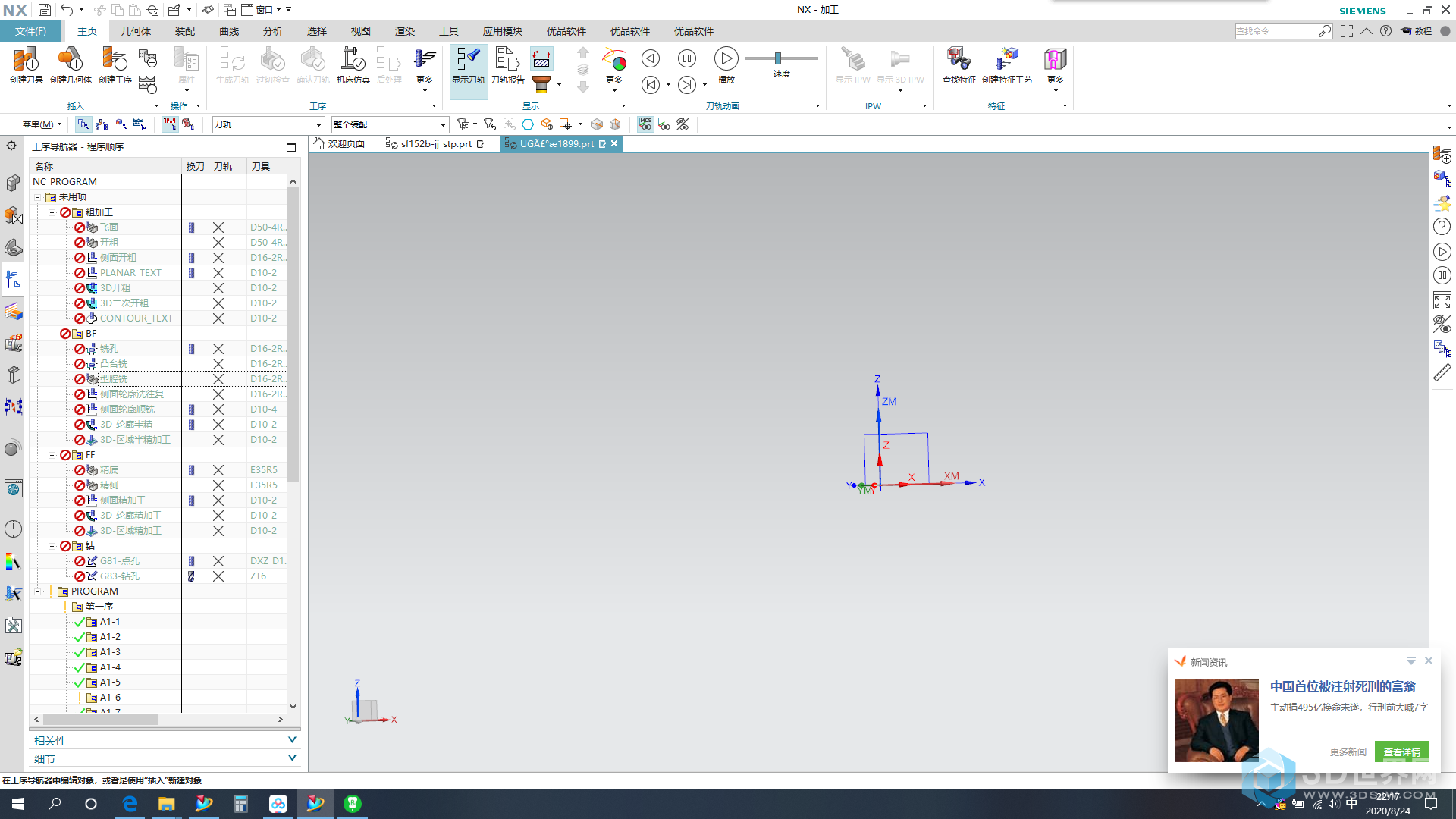Open the Windows Start menu
This screenshot has width=1456, height=819.
pos(18,804)
